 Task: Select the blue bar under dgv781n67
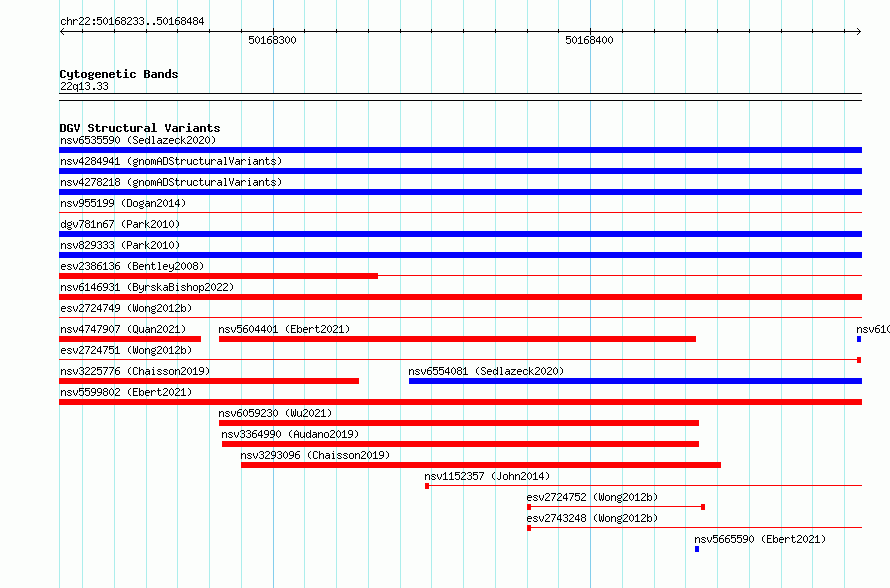coord(460,234)
